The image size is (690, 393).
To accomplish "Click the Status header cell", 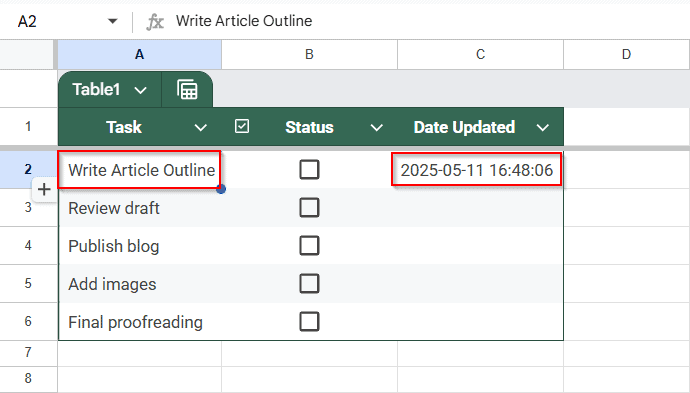I will [309, 127].
